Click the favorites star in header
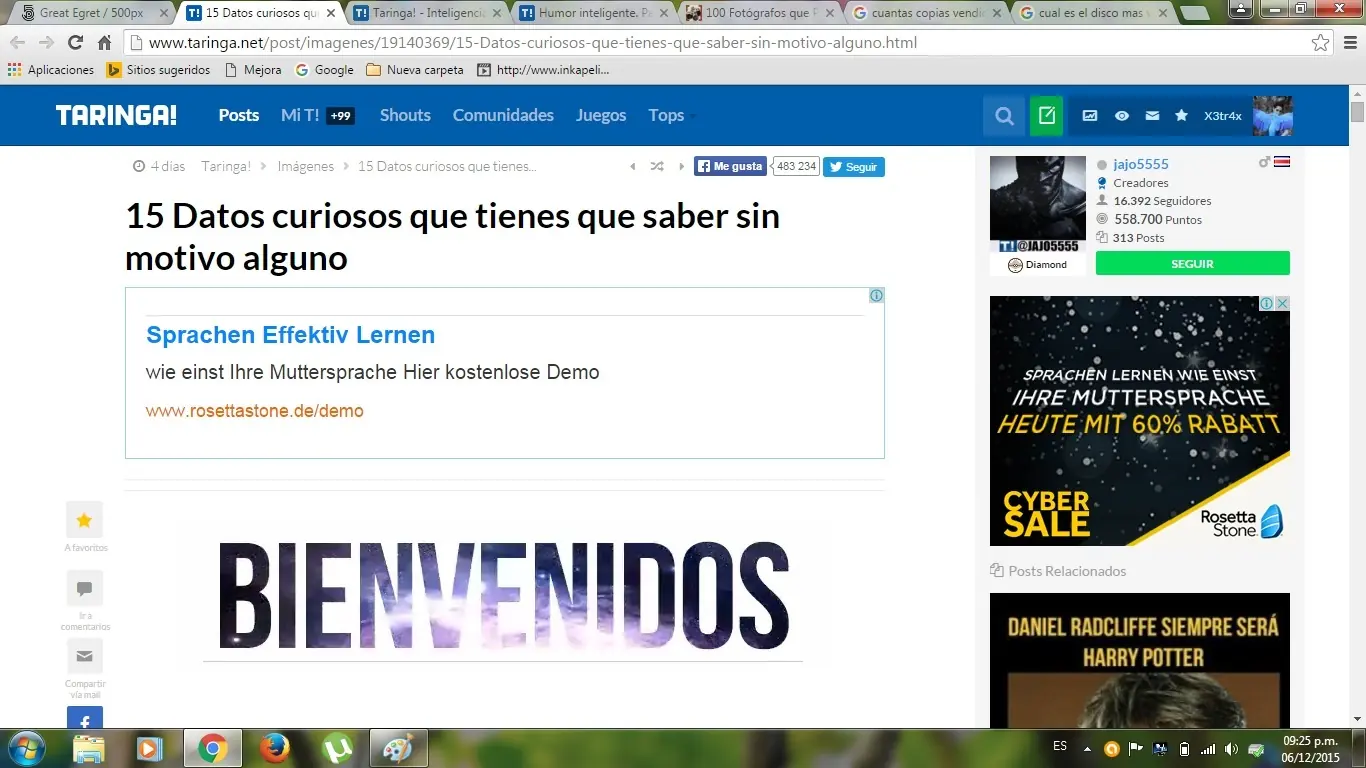The height and width of the screenshot is (768, 1366). click(1181, 116)
